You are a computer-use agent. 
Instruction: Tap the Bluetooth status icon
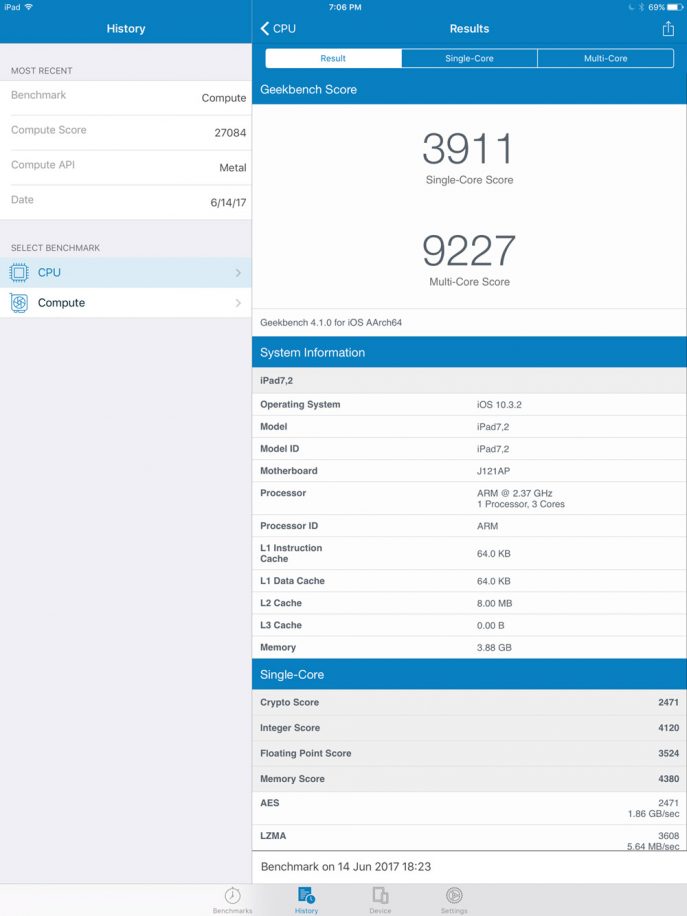tap(641, 7)
